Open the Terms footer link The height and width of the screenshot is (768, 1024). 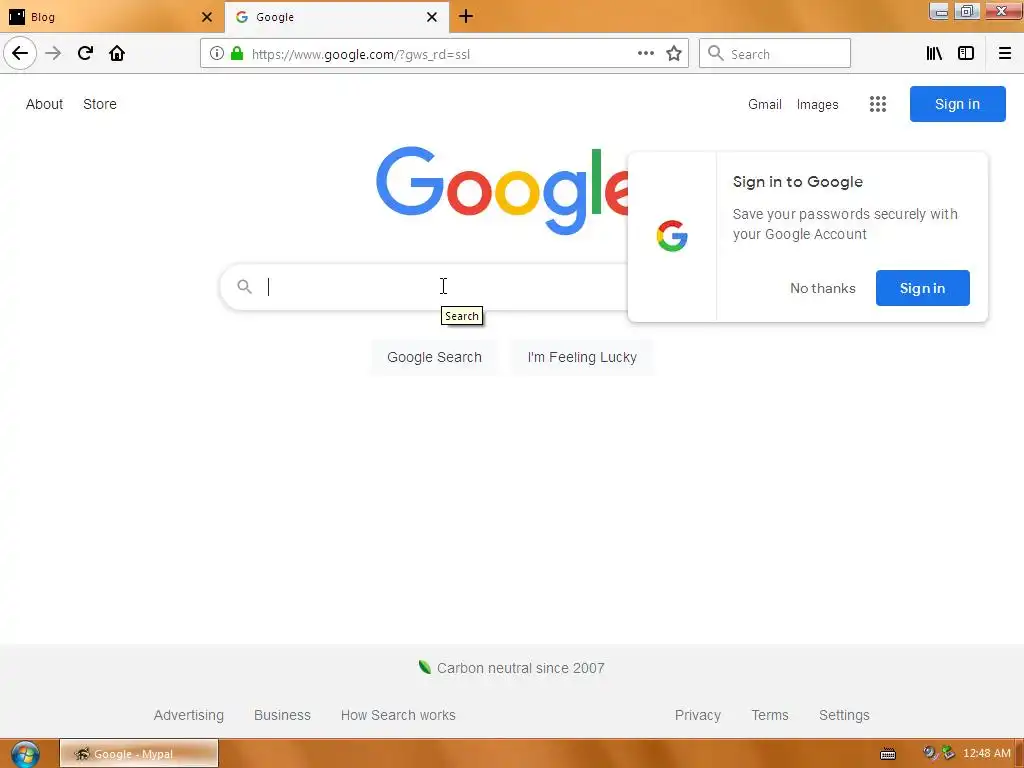[770, 715]
